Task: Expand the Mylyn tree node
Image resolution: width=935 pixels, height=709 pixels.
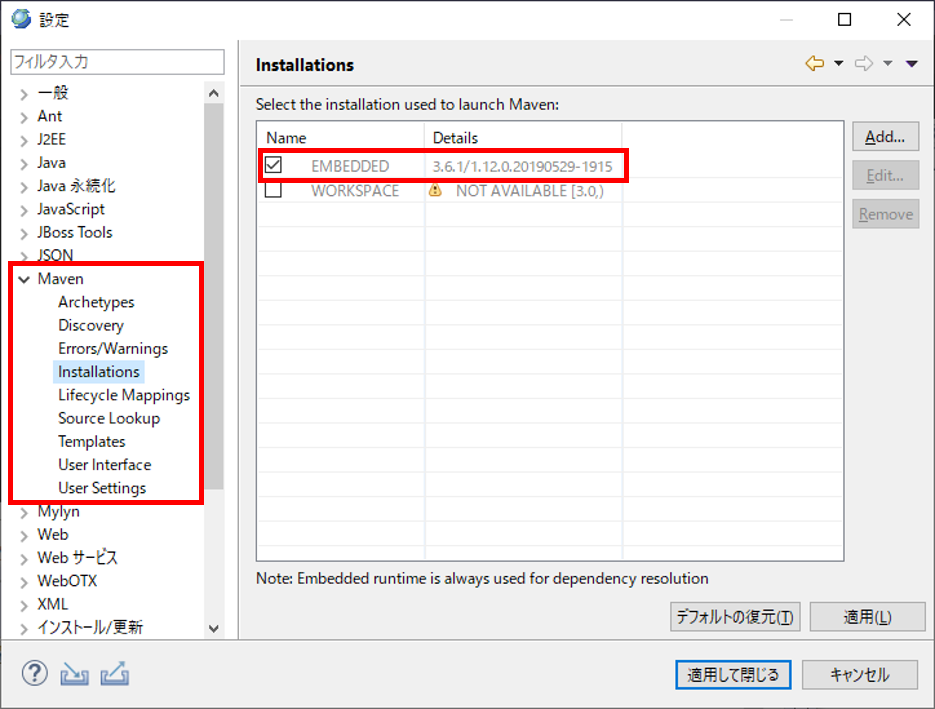Action: (24, 512)
